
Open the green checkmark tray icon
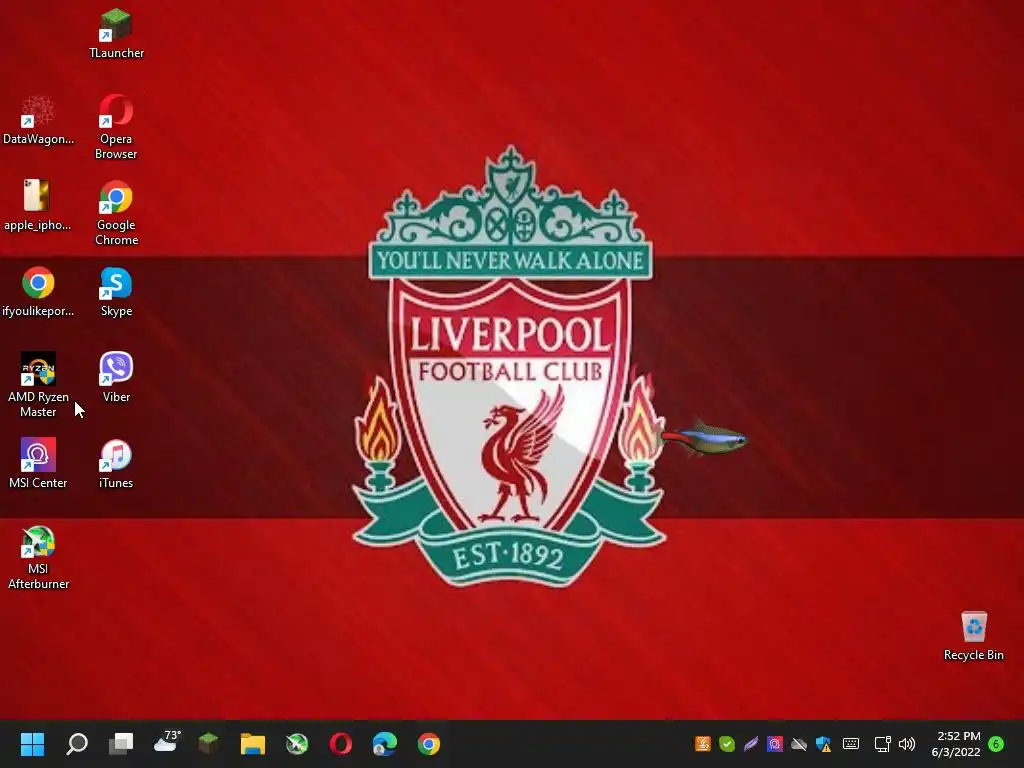727,744
